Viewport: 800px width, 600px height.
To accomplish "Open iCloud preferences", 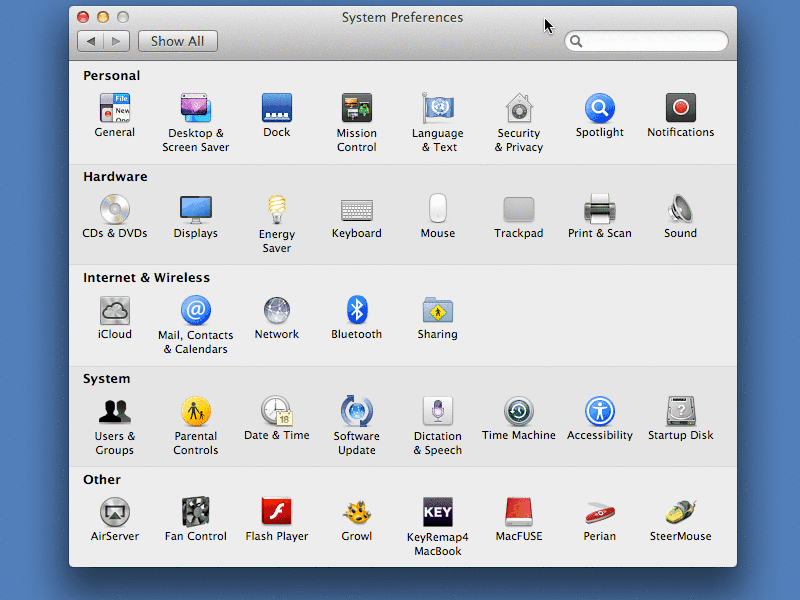I will [115, 311].
